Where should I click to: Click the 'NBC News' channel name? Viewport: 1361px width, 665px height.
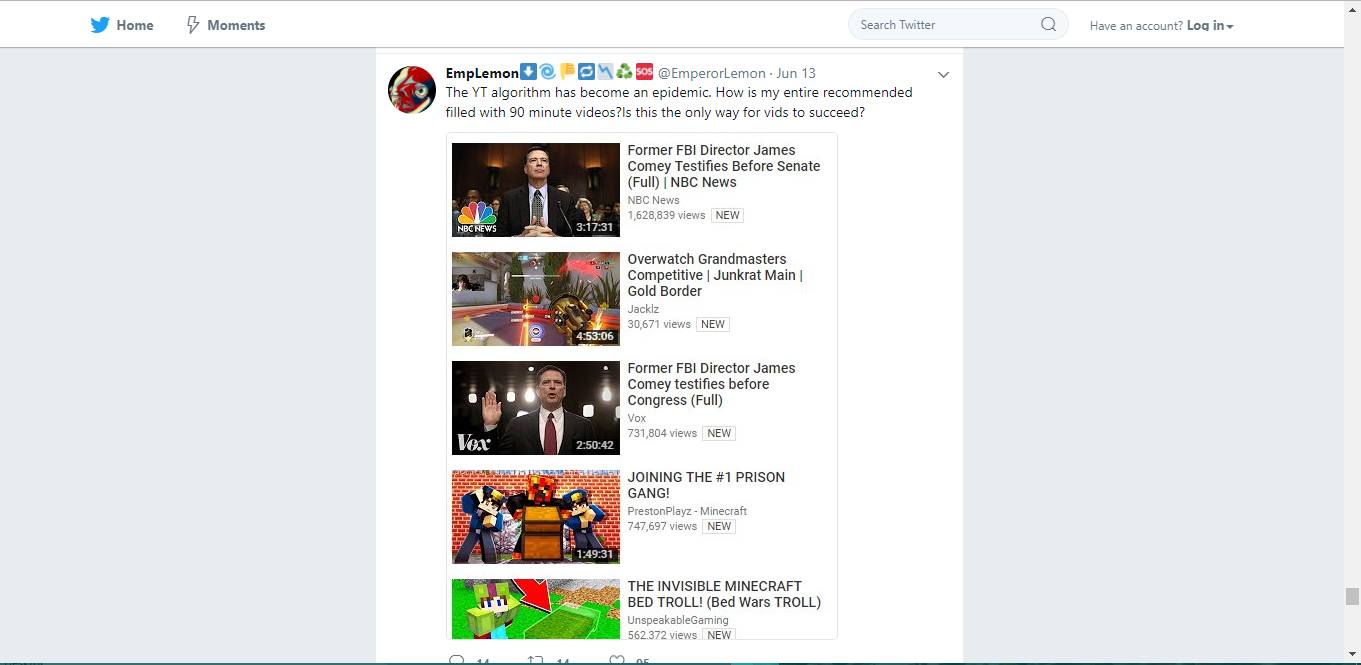coord(654,200)
